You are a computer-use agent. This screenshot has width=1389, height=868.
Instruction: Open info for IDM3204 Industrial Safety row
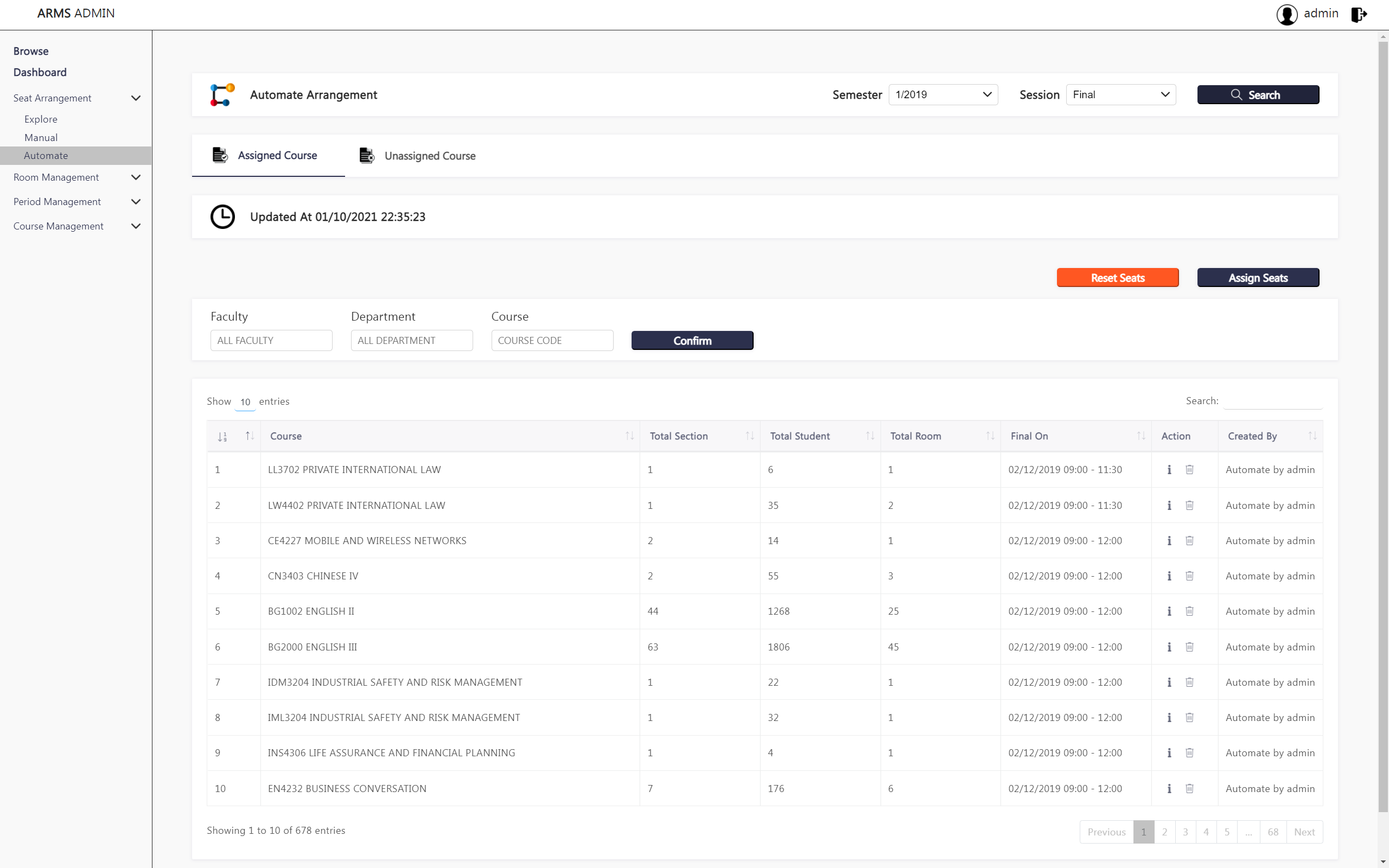pyautogui.click(x=1169, y=682)
